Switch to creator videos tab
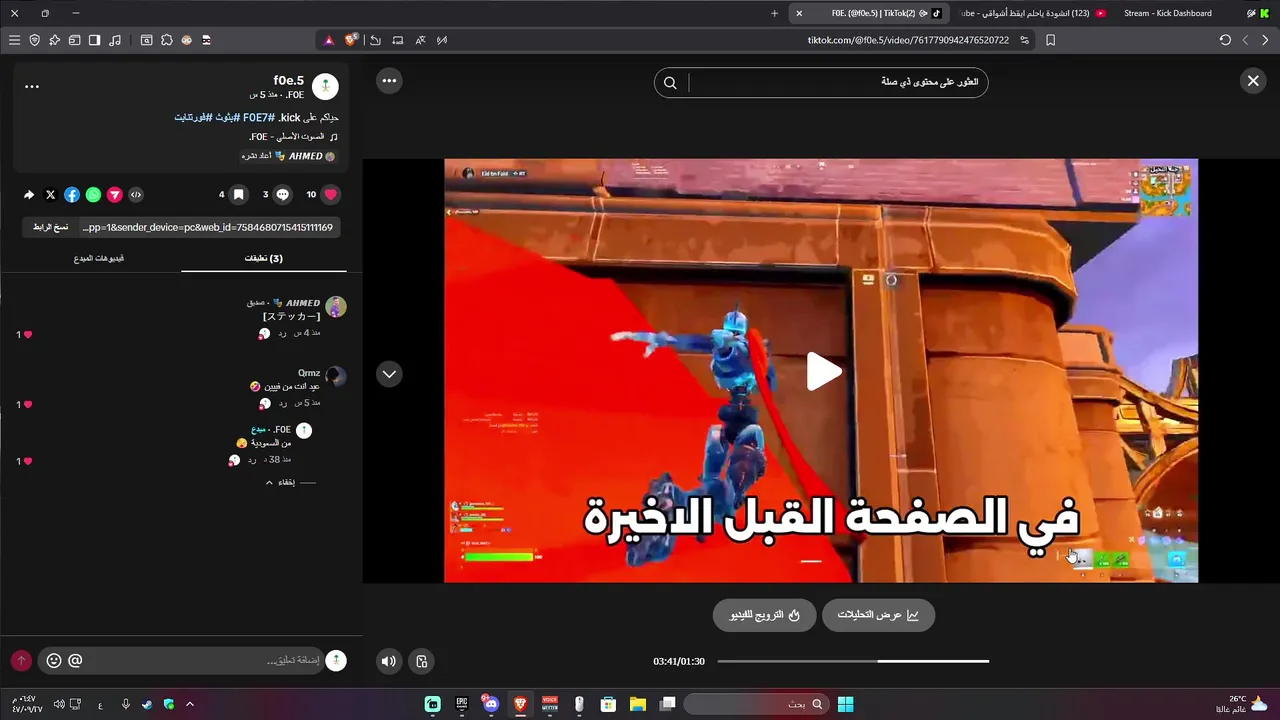Screen dimensions: 1280x720 coord(99,258)
